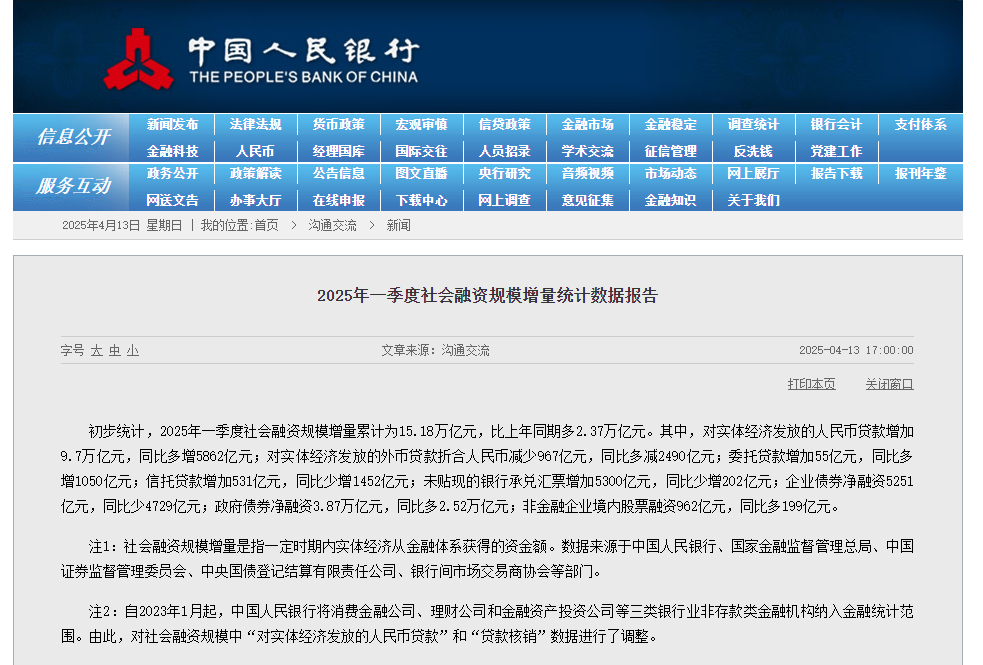Screen dimensions: 983x665
Task: Select 关于我们 in the navigation
Action: click(753, 200)
